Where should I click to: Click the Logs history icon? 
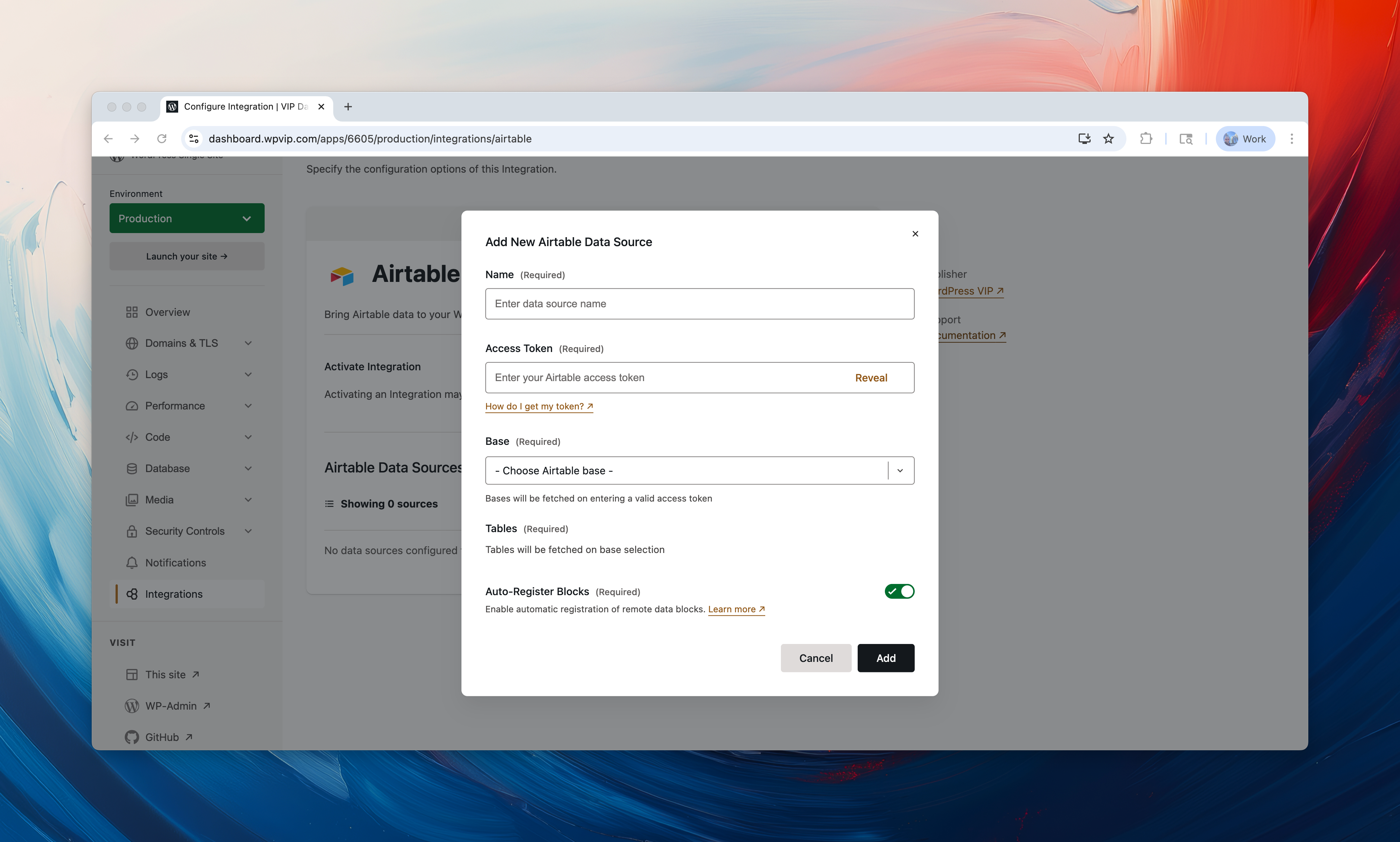132,374
